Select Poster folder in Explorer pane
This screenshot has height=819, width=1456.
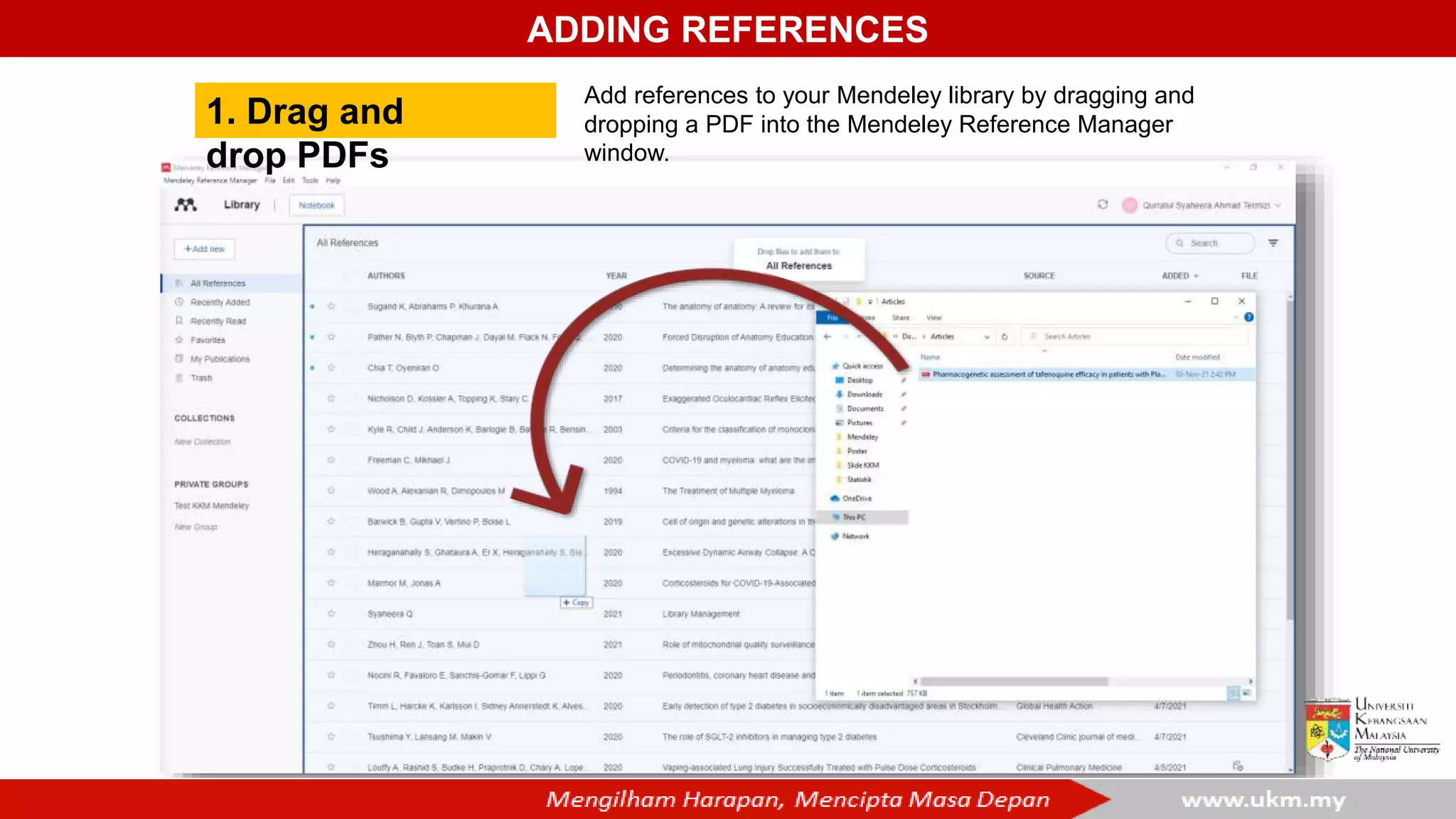pos(852,451)
